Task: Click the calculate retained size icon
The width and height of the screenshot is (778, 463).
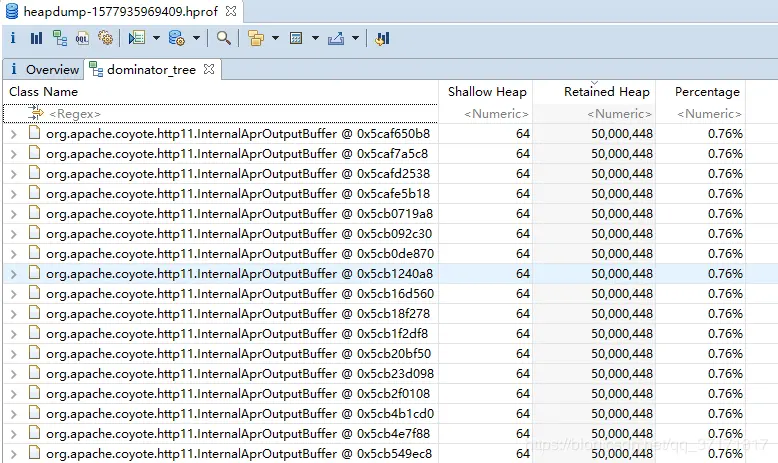Action: [296, 38]
